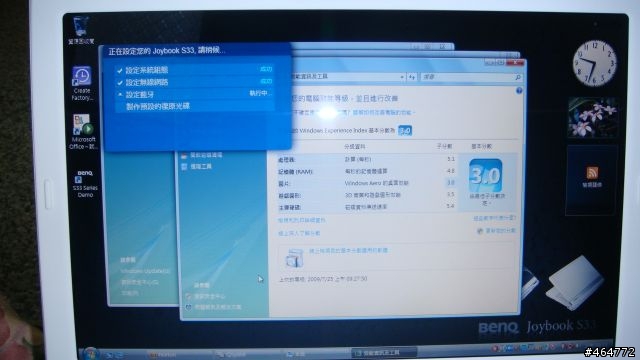Click the bottom see-also link in the front window's sidebar
This screenshot has width=640, height=360.
click(218, 307)
